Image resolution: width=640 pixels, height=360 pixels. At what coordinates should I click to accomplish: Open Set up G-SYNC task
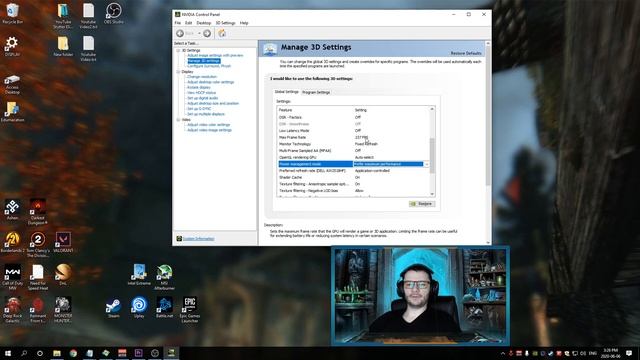tap(199, 109)
